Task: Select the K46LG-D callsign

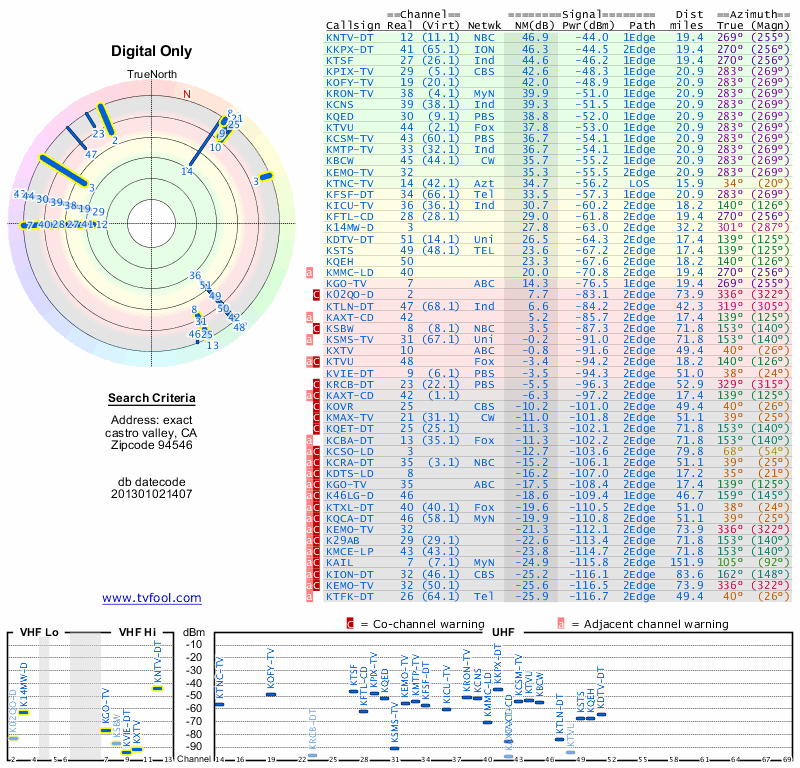Action: click(349, 495)
